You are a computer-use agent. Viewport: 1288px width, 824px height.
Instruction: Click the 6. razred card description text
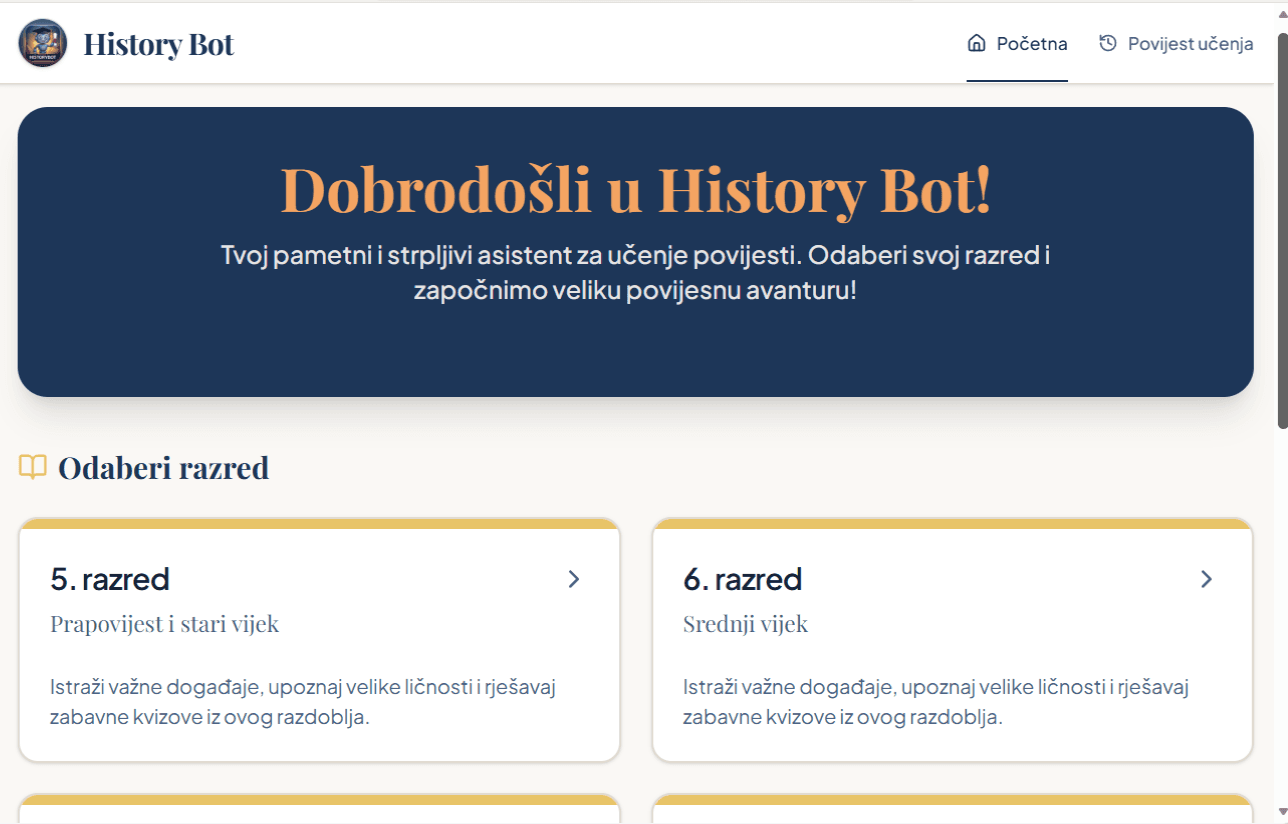[x=936, y=702]
